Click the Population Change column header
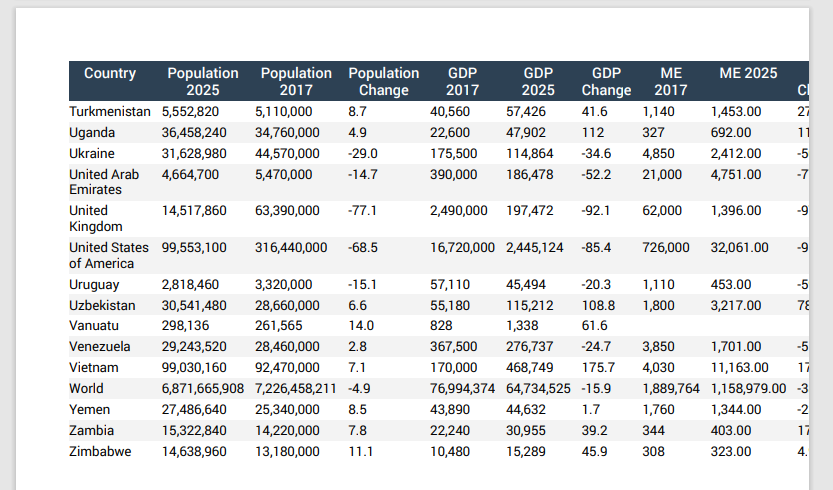 [384, 81]
